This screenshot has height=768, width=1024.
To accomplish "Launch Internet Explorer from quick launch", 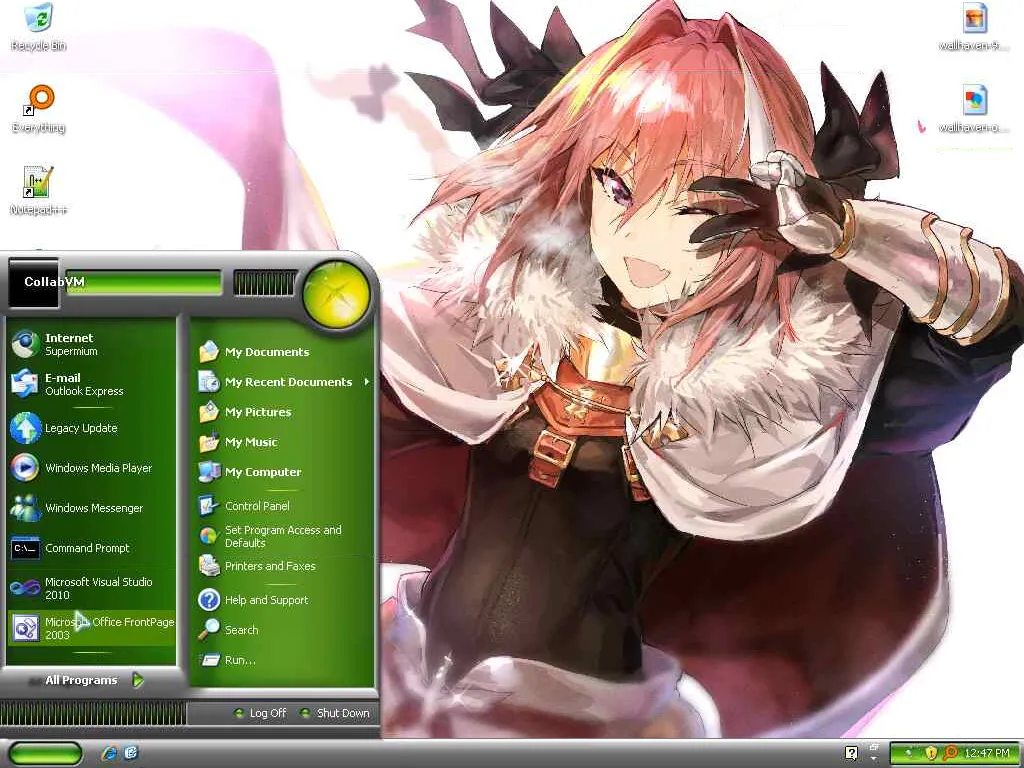I will (x=109, y=753).
